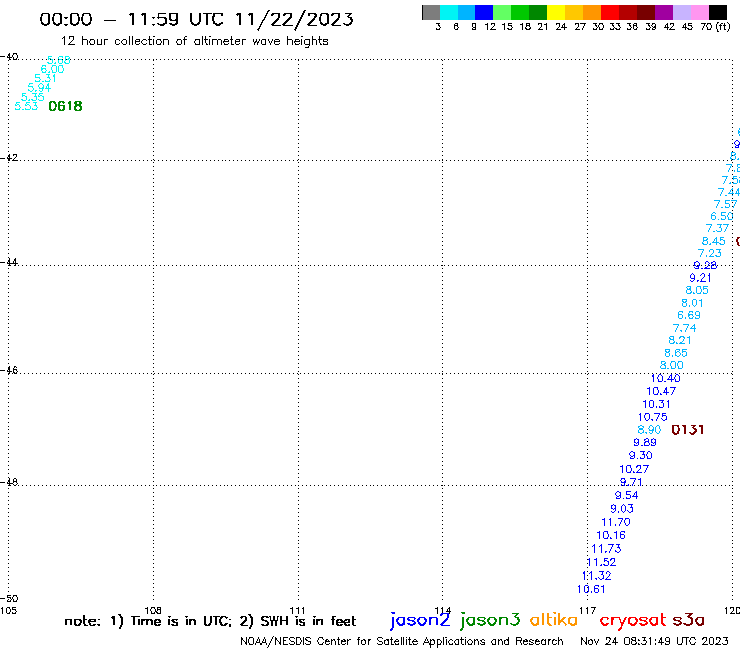Viewport: 740px width, 650px height.
Task: Click the 7.23 wave height value
Action: [x=710, y=253]
